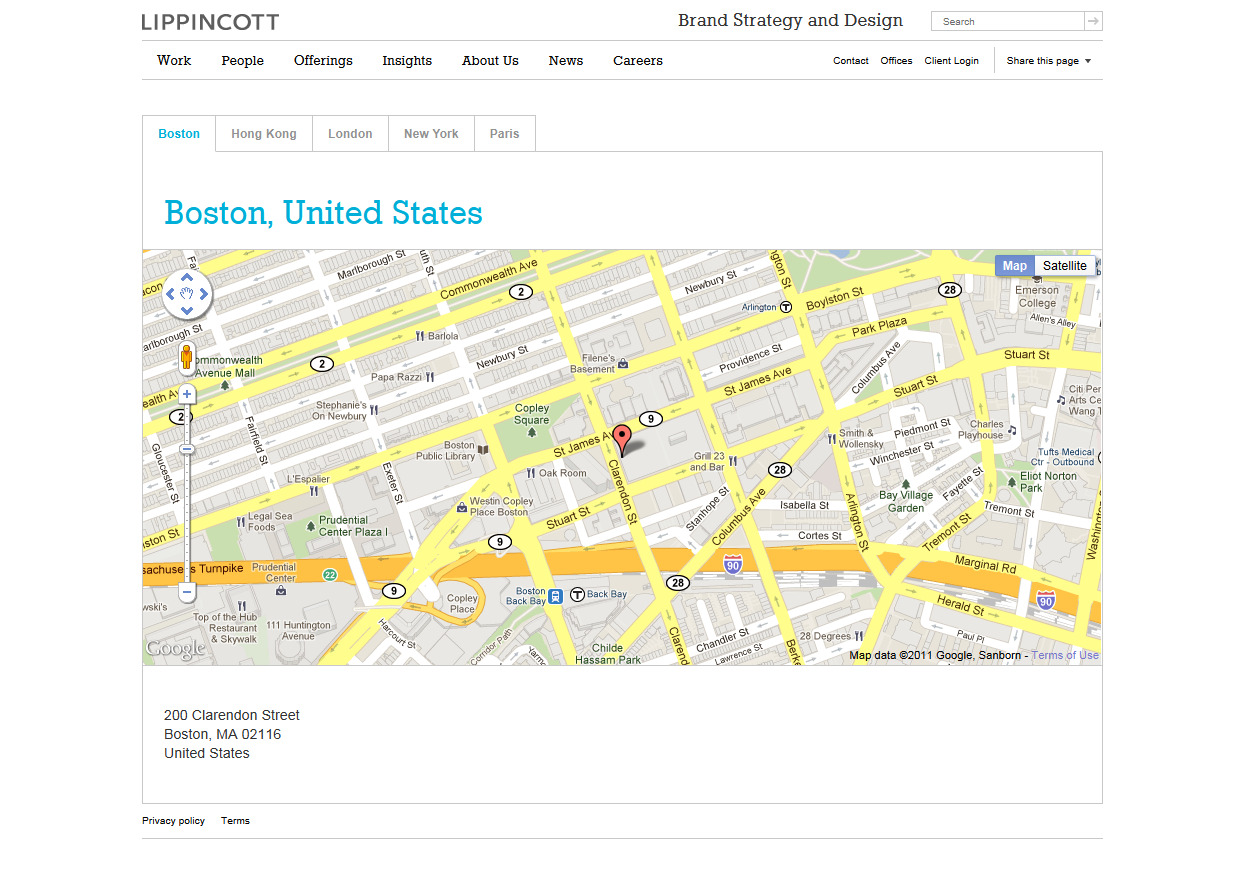The width and height of the screenshot is (1245, 879).
Task: Click the red location marker pin
Action: coord(622,441)
